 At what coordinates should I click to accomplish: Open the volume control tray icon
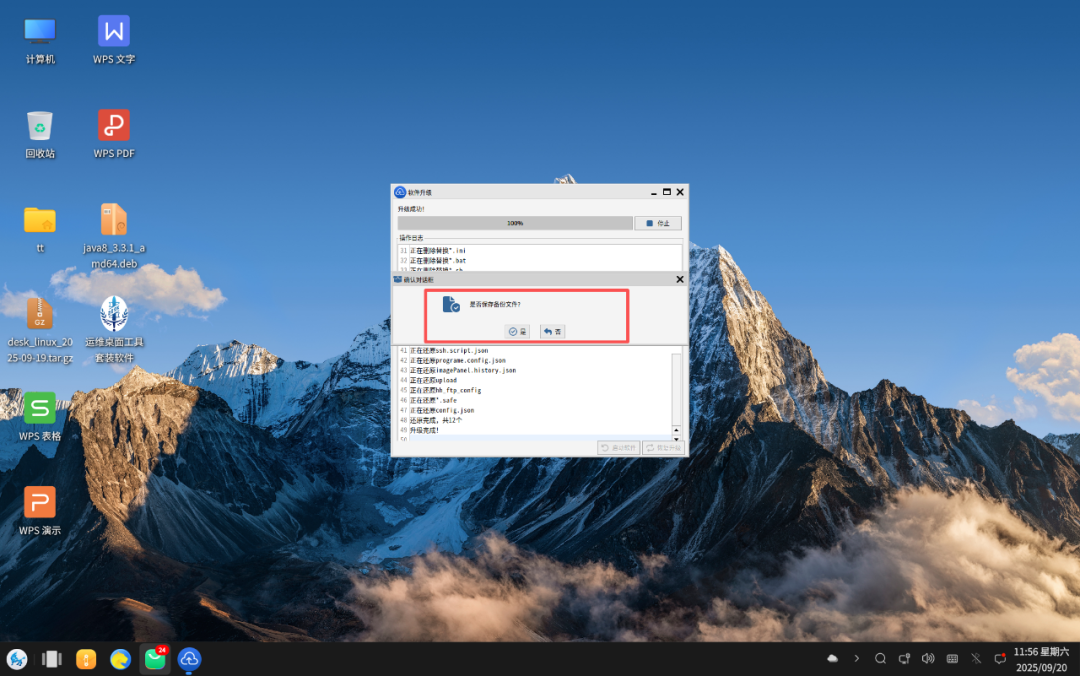(928, 659)
